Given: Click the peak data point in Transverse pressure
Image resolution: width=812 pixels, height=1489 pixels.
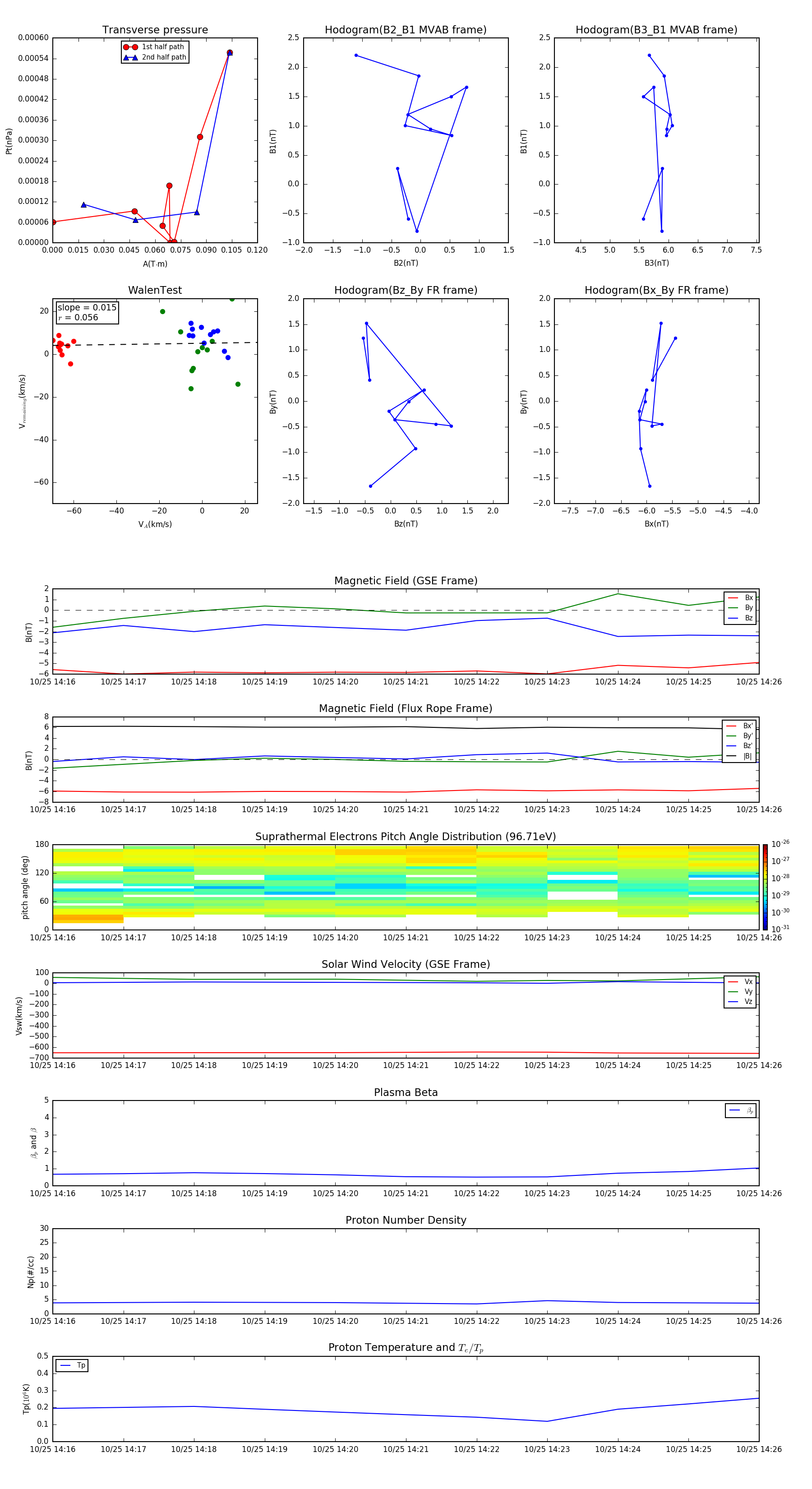Looking at the screenshot, I should [x=230, y=53].
